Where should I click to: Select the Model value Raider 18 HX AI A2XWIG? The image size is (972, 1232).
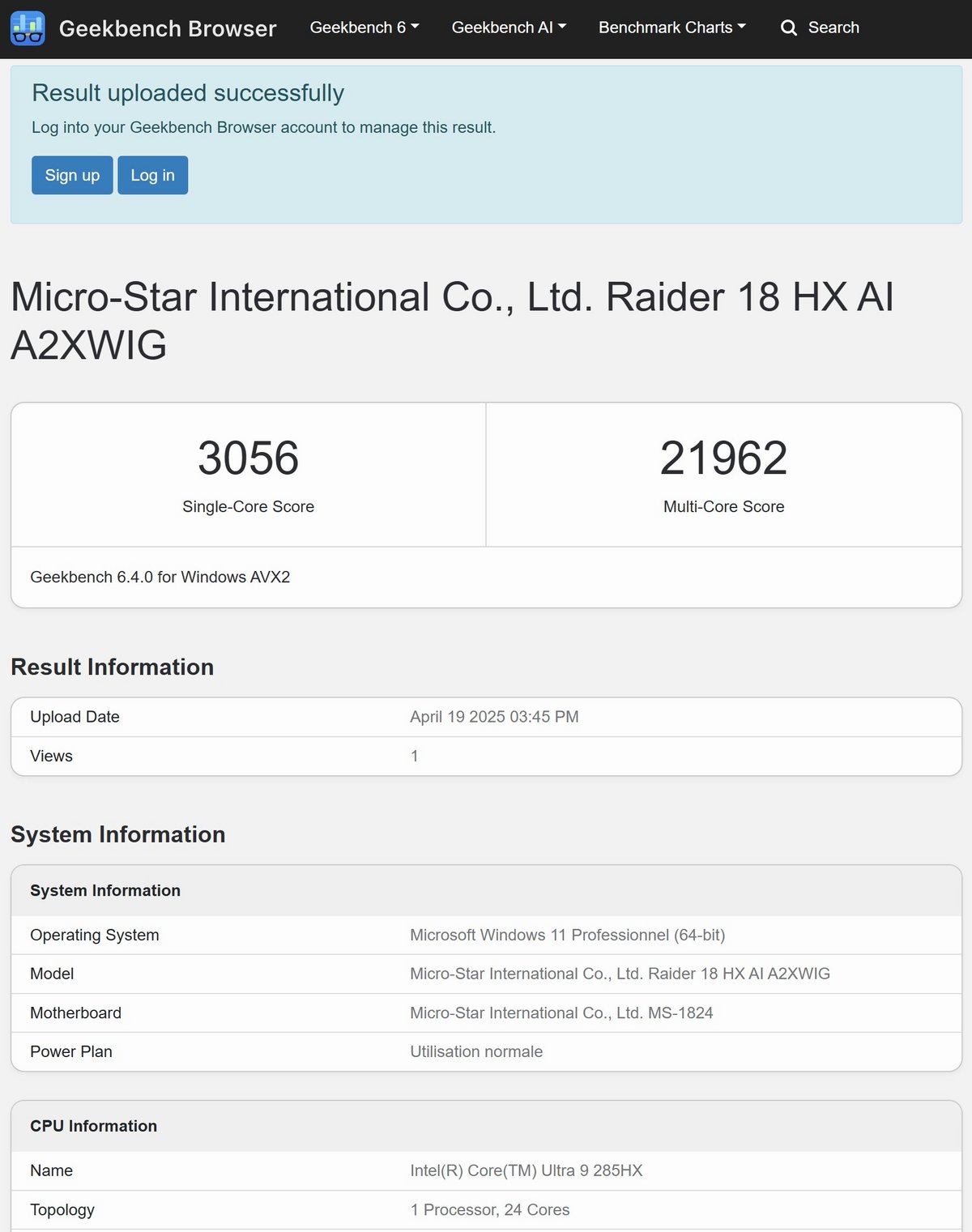(x=620, y=974)
